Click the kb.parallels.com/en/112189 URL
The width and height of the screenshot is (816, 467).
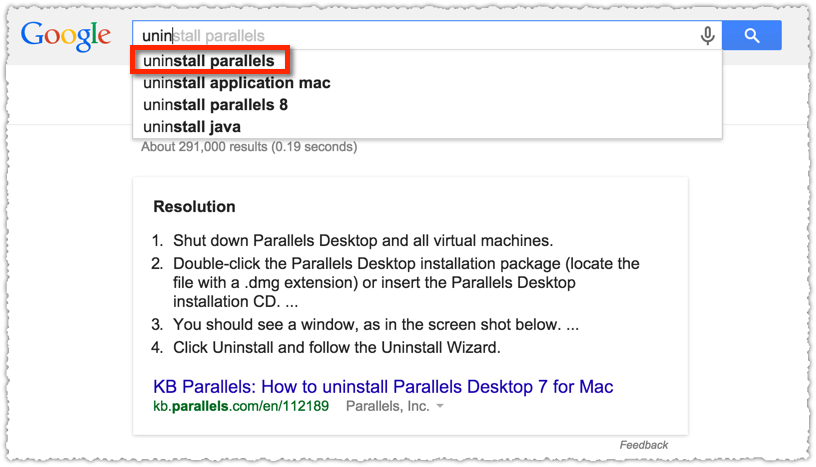click(241, 406)
